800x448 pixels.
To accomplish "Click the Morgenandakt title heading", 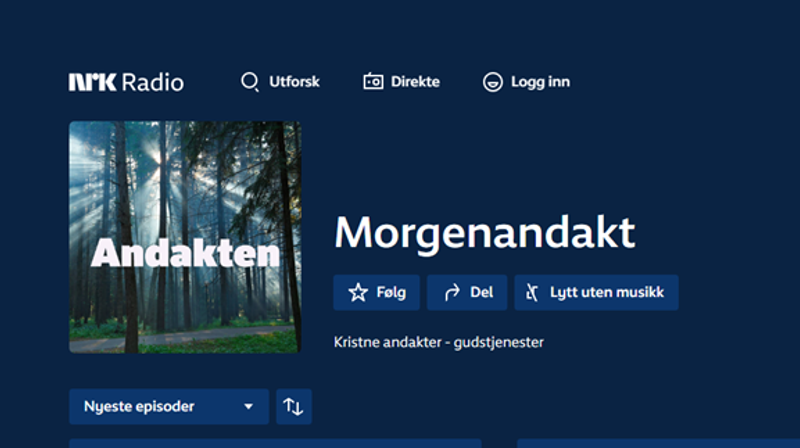I will tap(484, 233).
